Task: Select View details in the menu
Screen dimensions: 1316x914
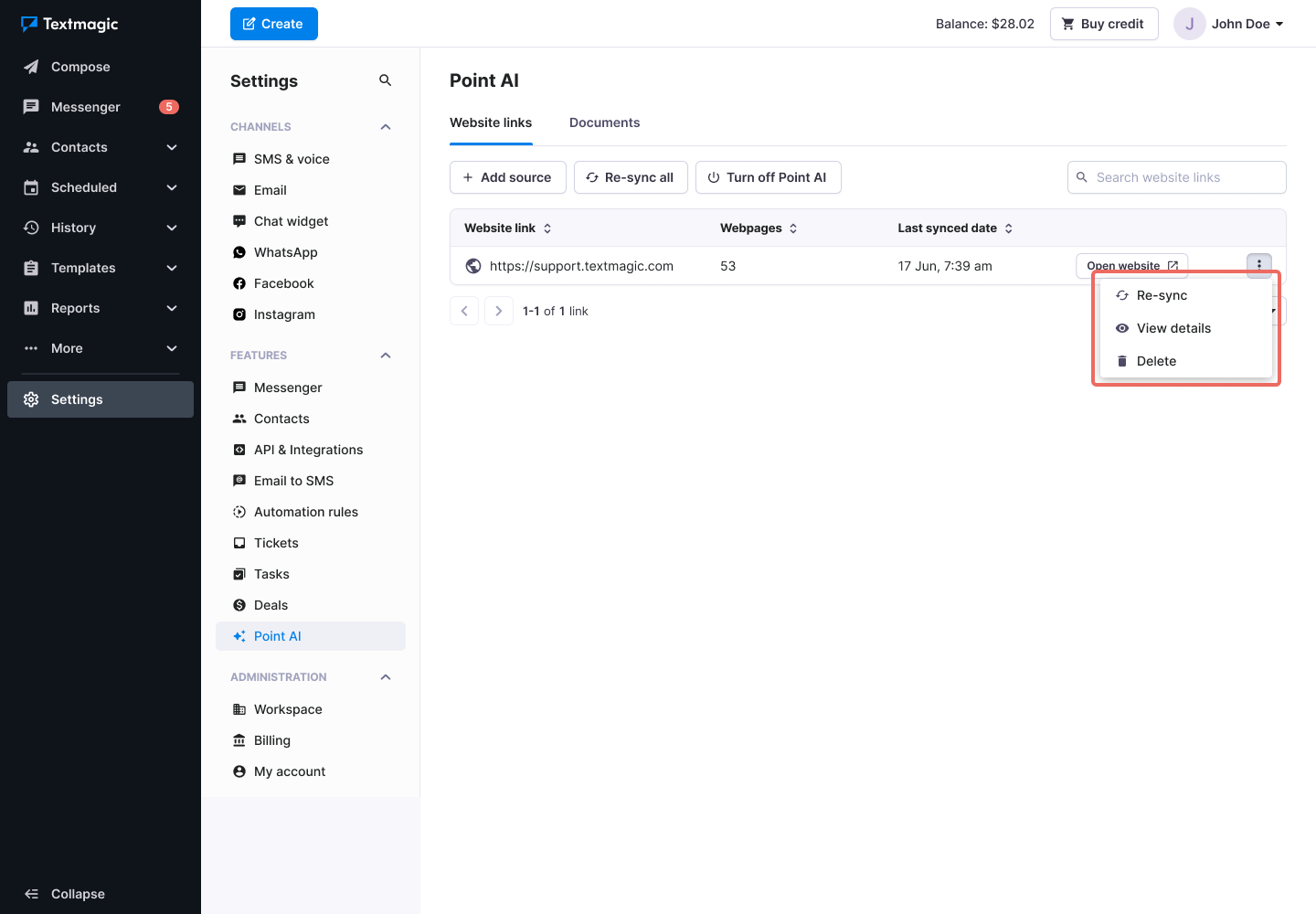Action: pyautogui.click(x=1173, y=327)
